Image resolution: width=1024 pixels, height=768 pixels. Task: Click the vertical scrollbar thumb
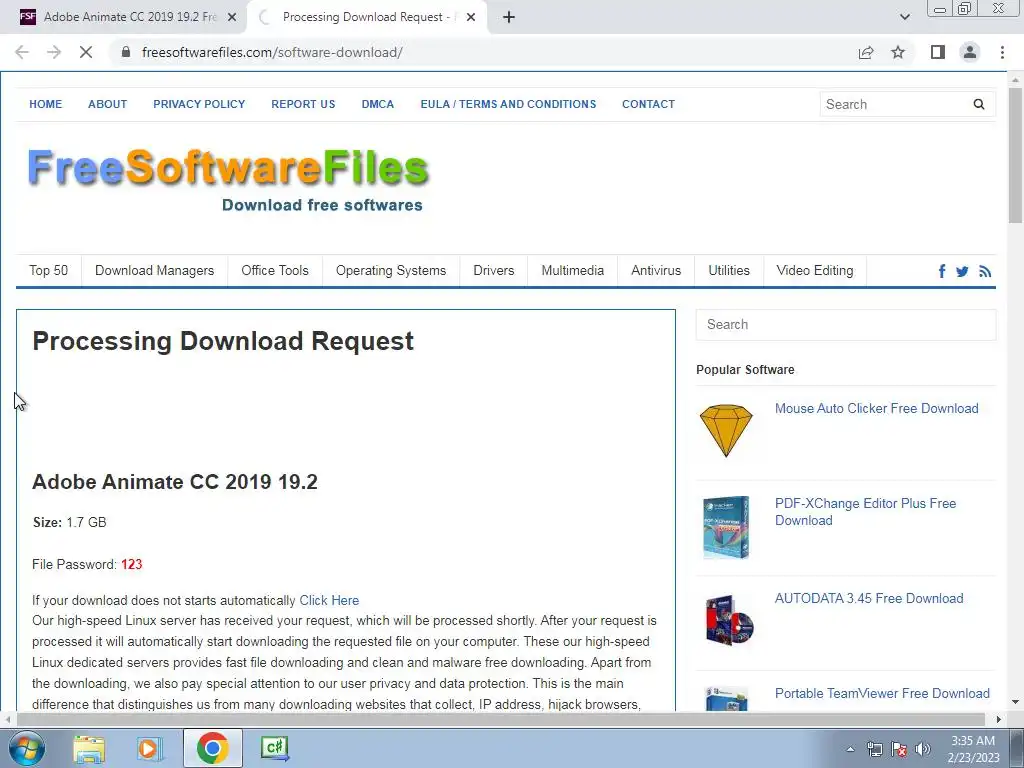pyautogui.click(x=1016, y=155)
